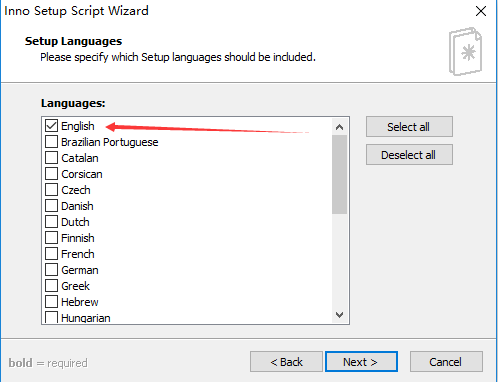Click the Select all button
Screen dimensions: 499x382
(409, 127)
